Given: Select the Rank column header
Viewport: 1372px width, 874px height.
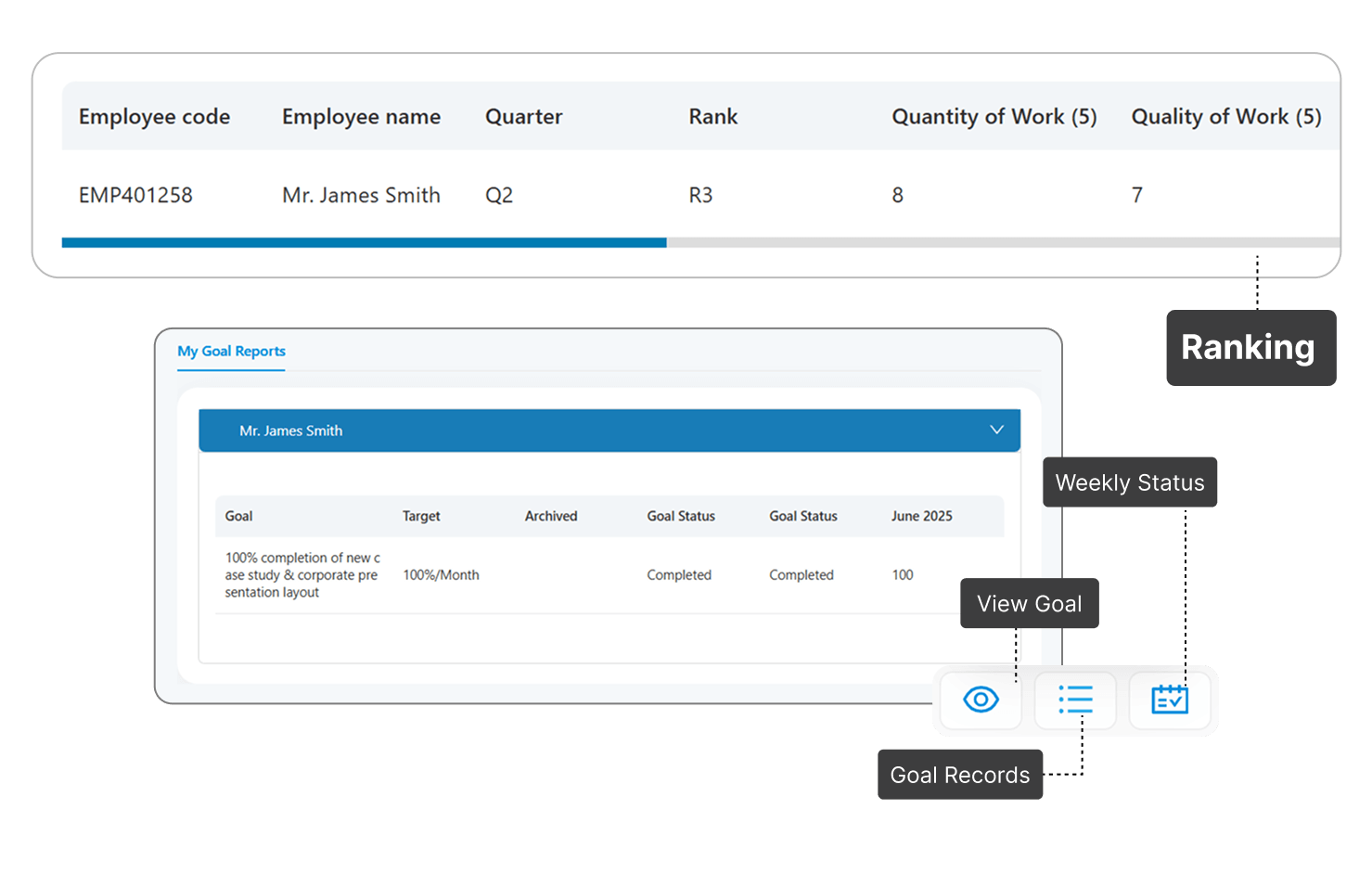Looking at the screenshot, I should (712, 117).
